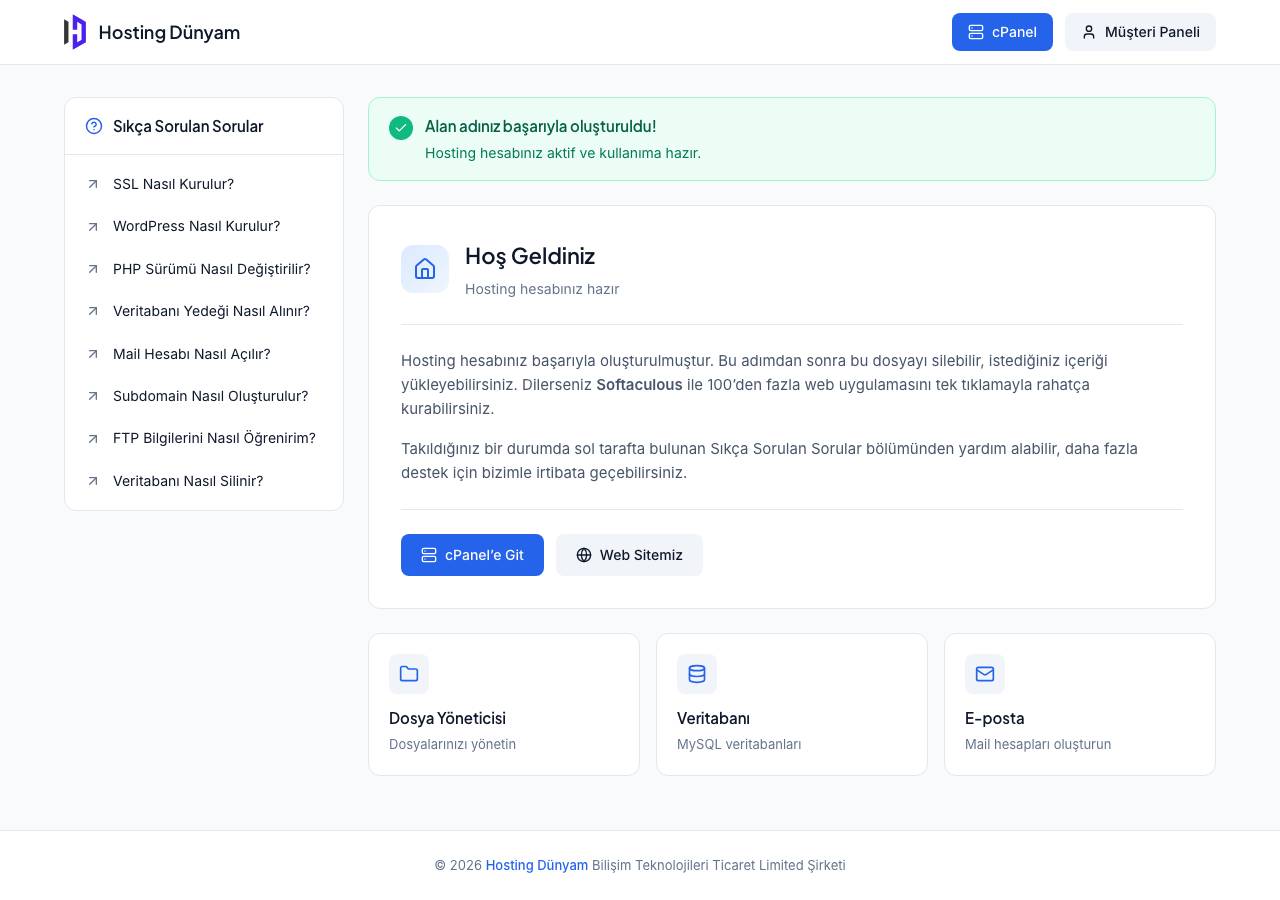Visit Web Sitemiz button

point(629,555)
